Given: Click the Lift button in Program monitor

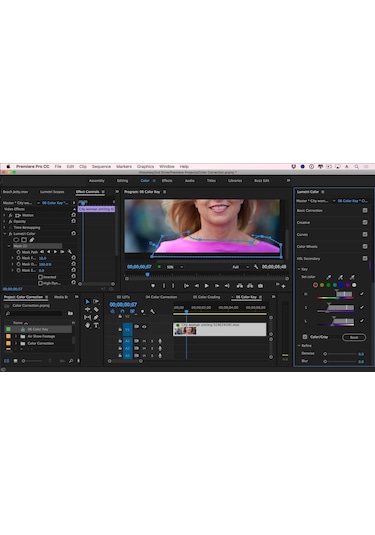Looking at the screenshot, I should (240, 286).
